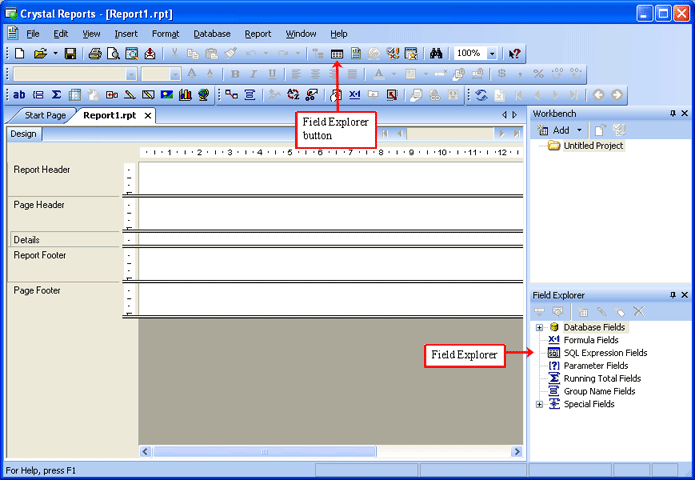Insert a text object using ab icon
This screenshot has height=480, width=695.
tap(19, 95)
